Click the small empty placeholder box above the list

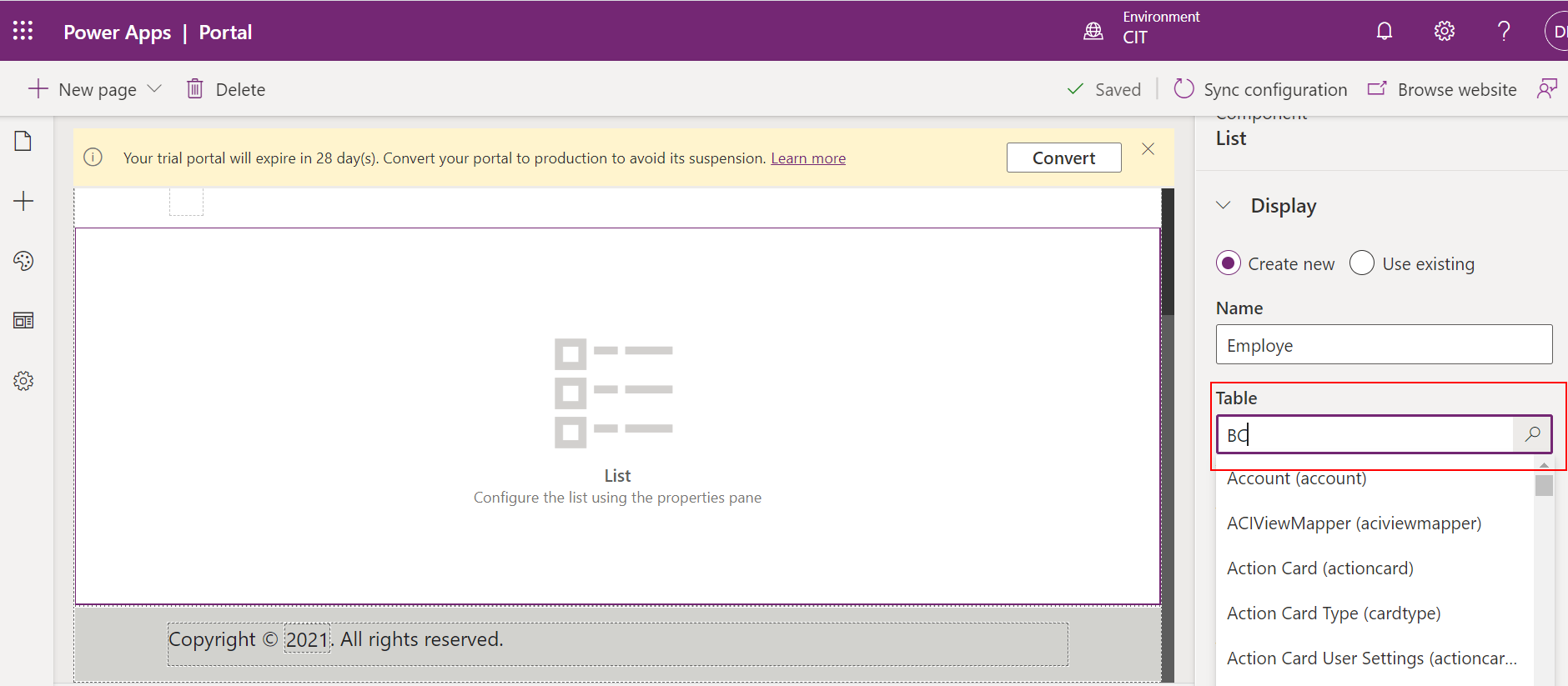click(x=186, y=202)
